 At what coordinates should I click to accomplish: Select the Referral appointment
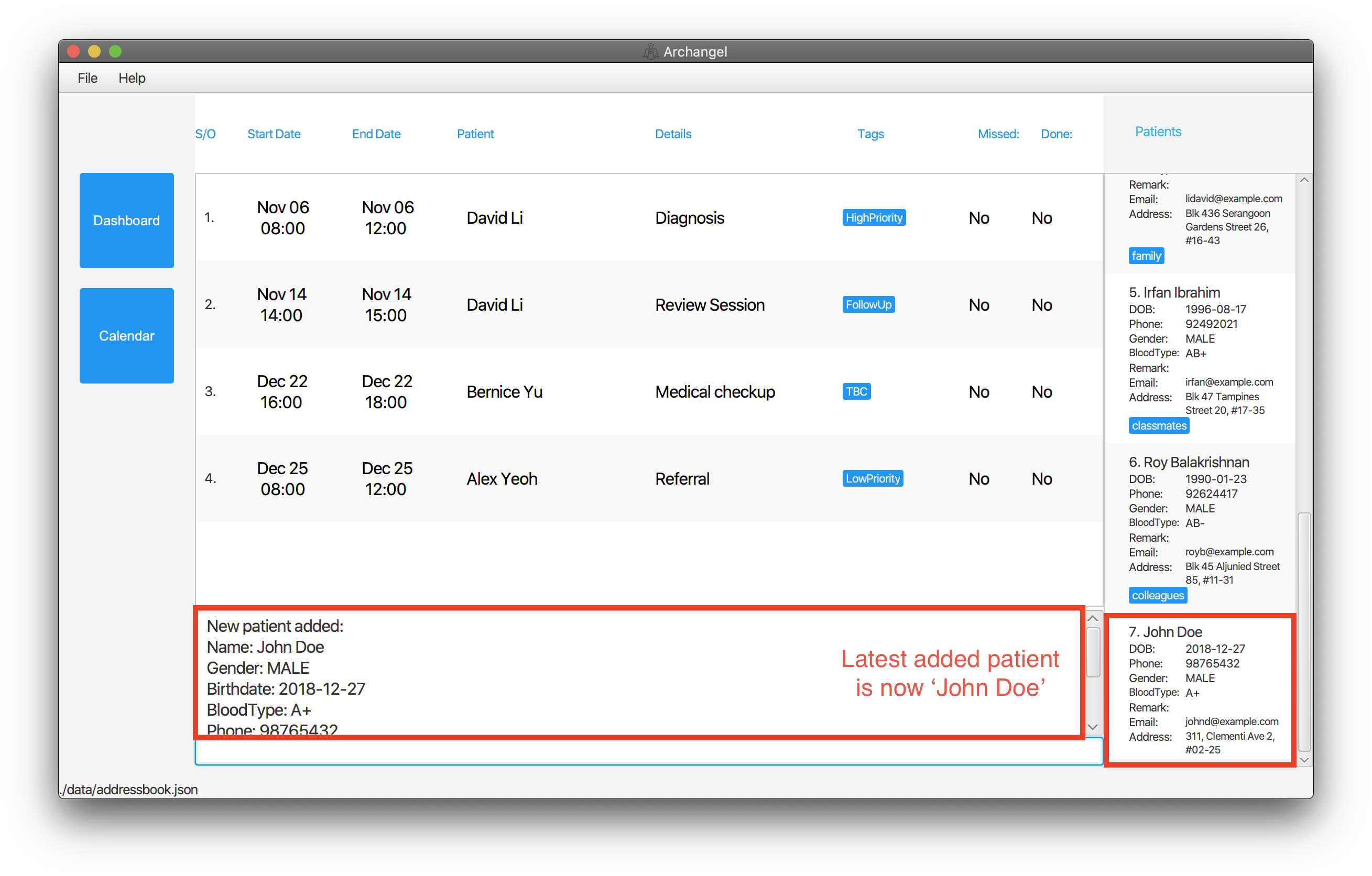pos(648,478)
